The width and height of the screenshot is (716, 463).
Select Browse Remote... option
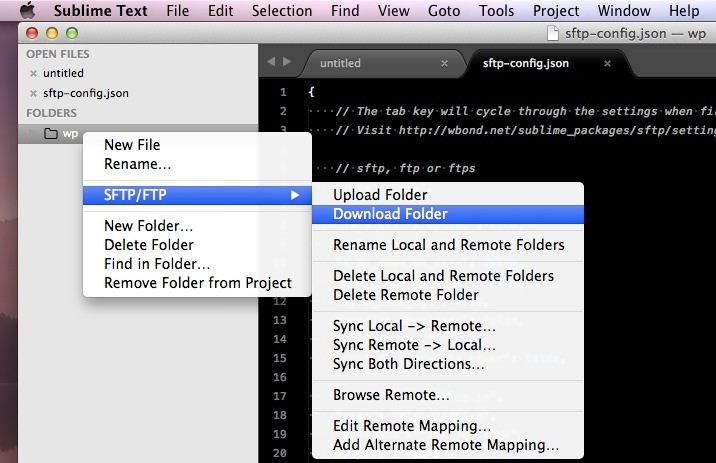tap(448, 395)
